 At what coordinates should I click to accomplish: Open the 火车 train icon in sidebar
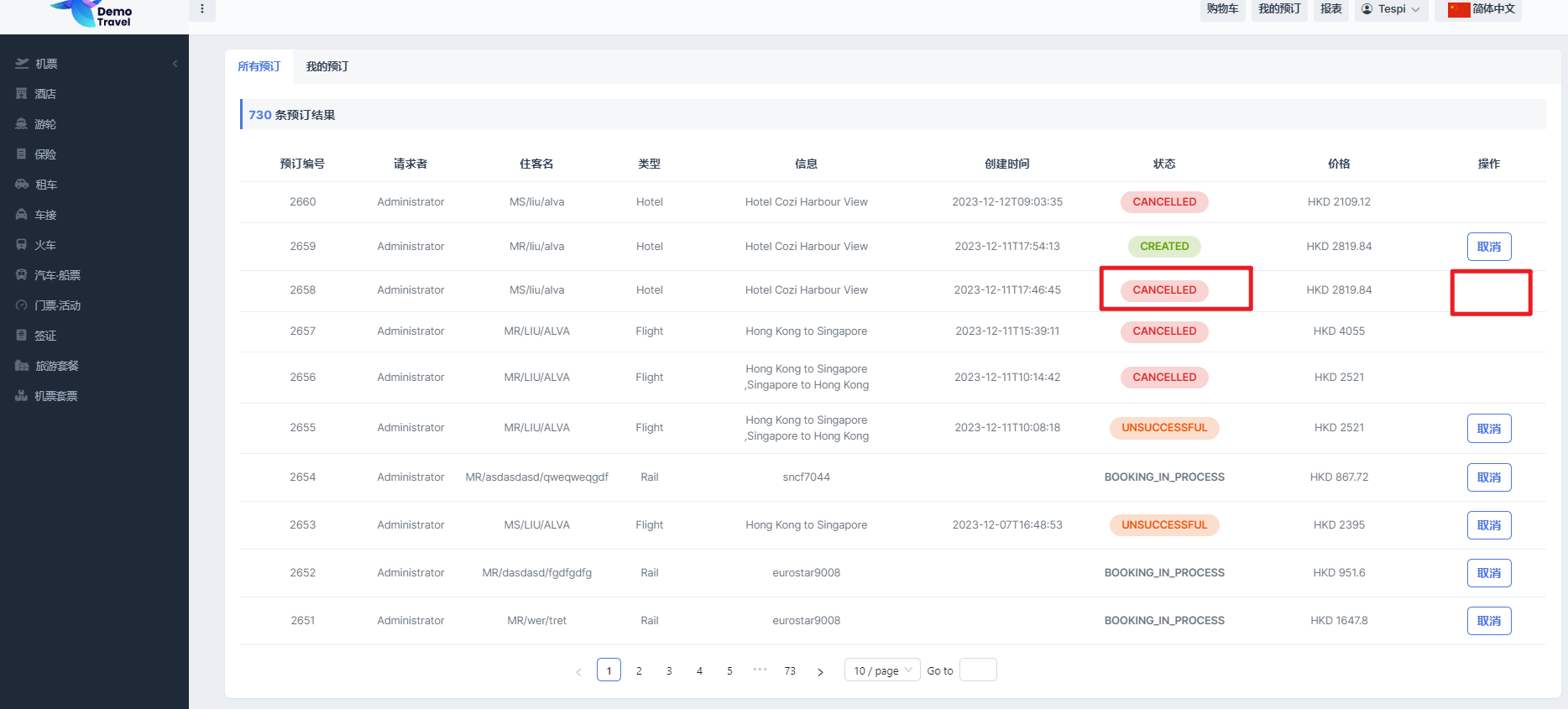(x=22, y=245)
